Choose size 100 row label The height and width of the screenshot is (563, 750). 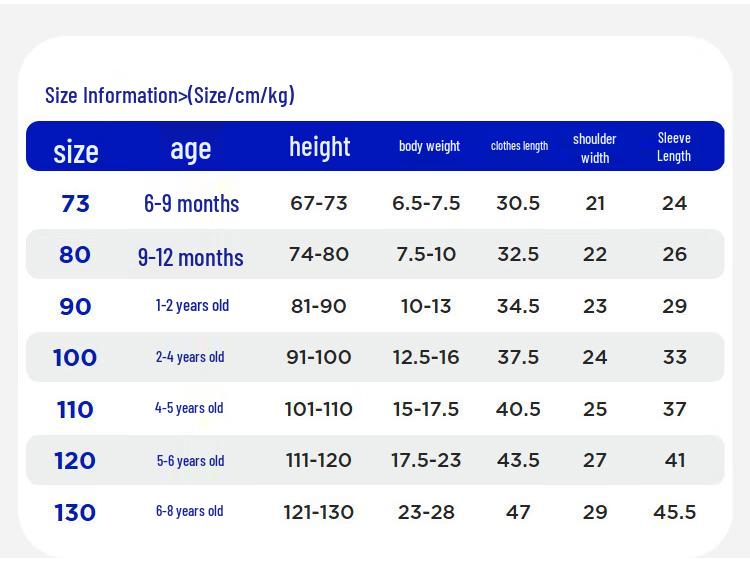[x=75, y=358]
